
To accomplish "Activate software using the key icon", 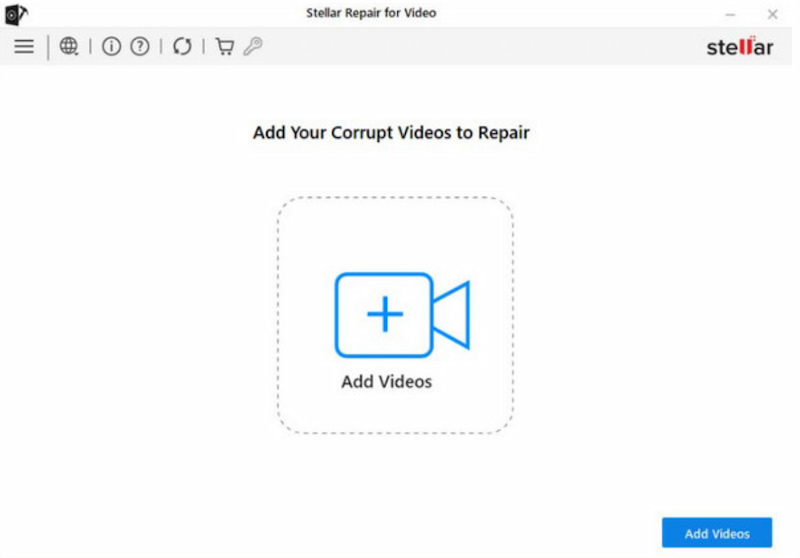I will click(252, 47).
